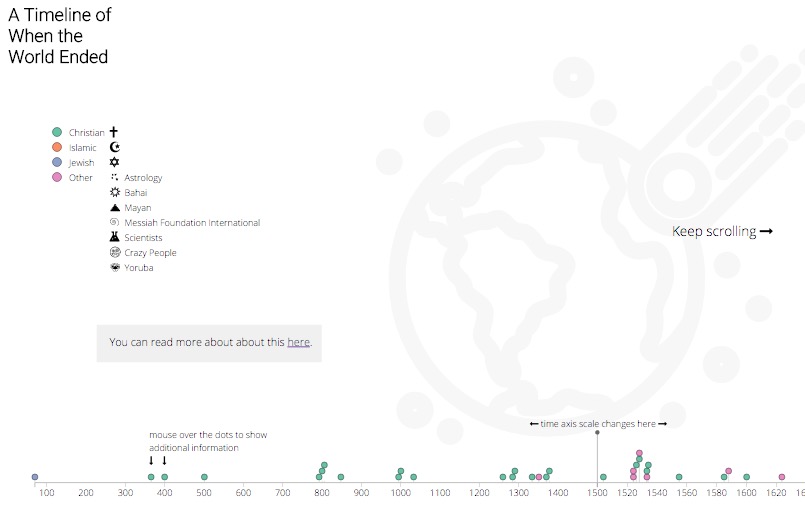Click the time axis scale change marker

[597, 433]
